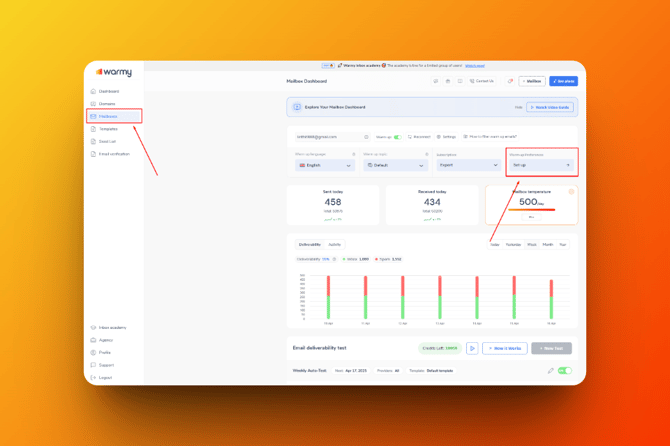Screen dimensions: 670x446
Task: Go to Domains in sidebar
Action: (x=106, y=104)
